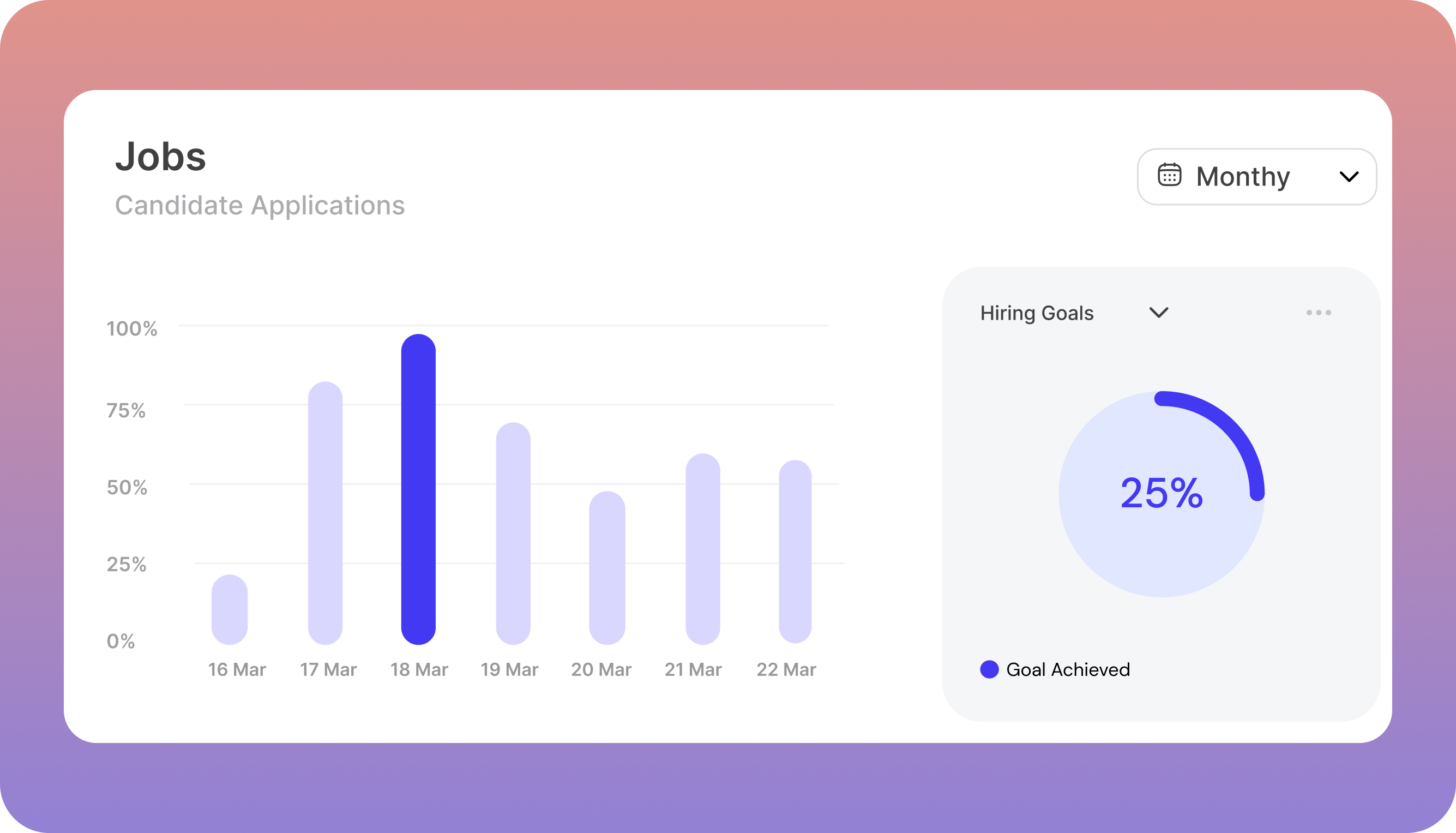Select the highlighted 18 Mar bar
Viewport: 1456px width, 833px height.
[418, 489]
